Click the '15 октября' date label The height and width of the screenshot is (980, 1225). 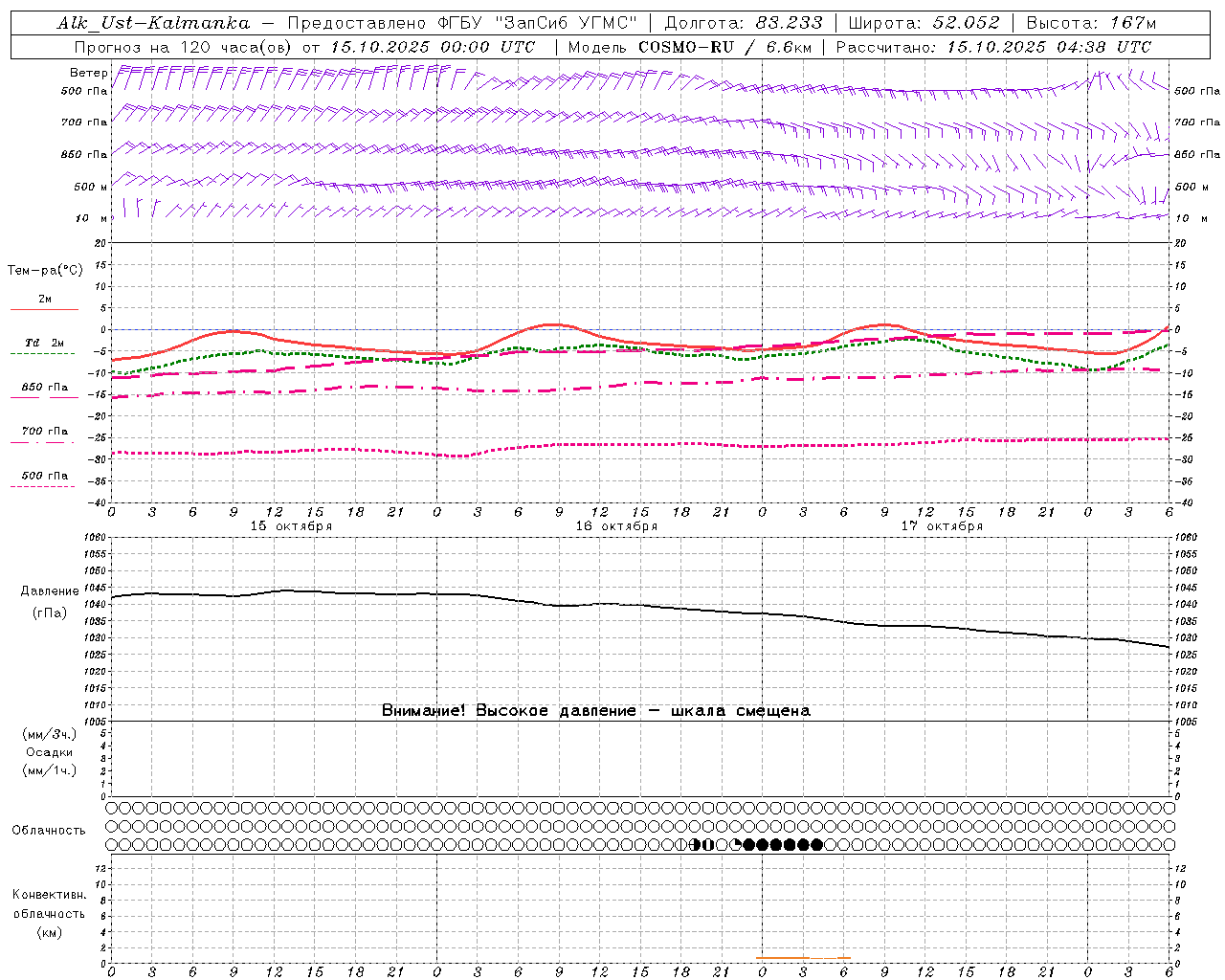291,526
